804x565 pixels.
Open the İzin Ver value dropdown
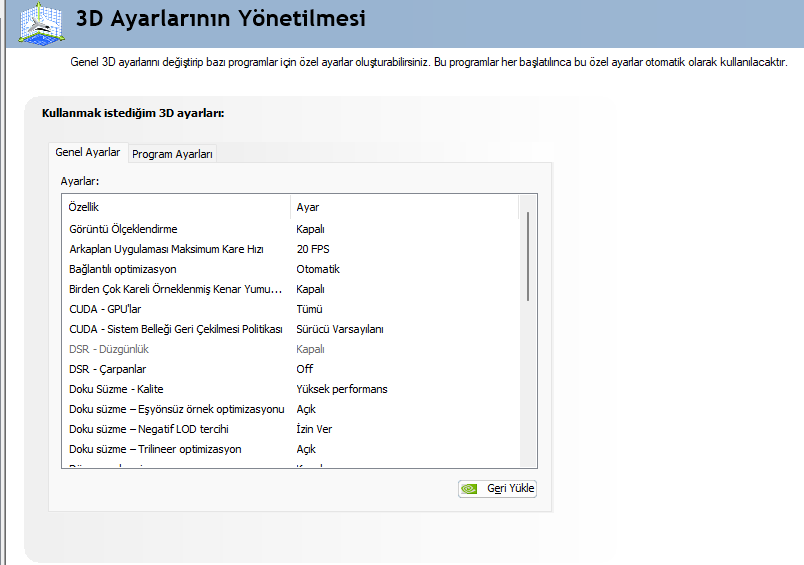click(314, 429)
